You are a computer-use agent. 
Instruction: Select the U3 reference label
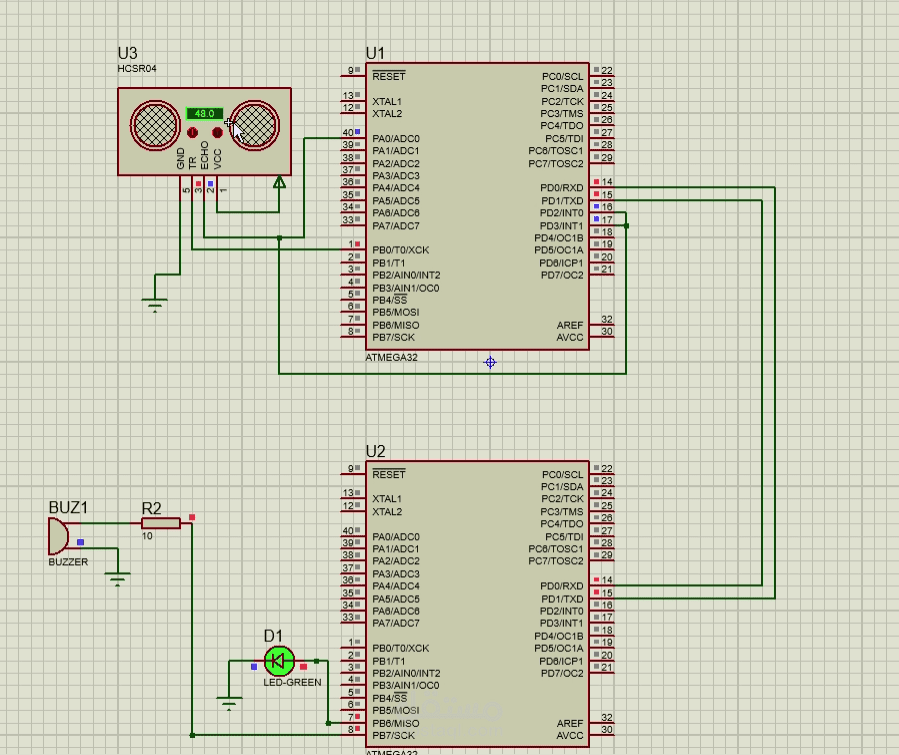[127, 53]
